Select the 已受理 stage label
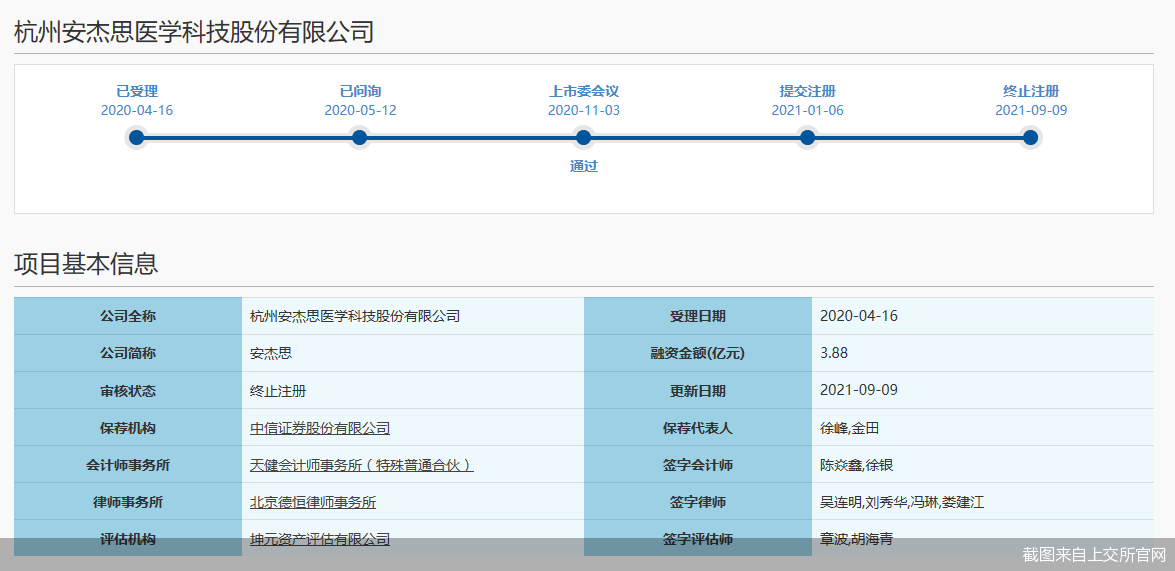This screenshot has height=571, width=1175. click(137, 91)
